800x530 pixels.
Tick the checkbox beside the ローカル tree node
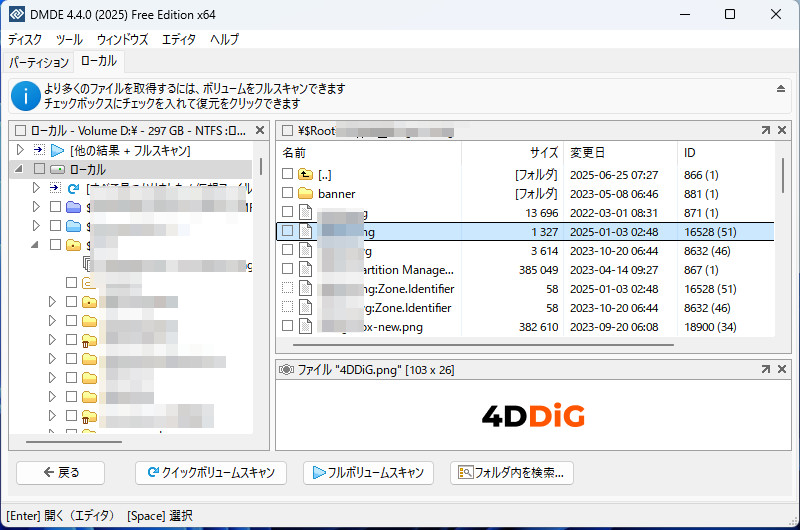click(x=39, y=169)
